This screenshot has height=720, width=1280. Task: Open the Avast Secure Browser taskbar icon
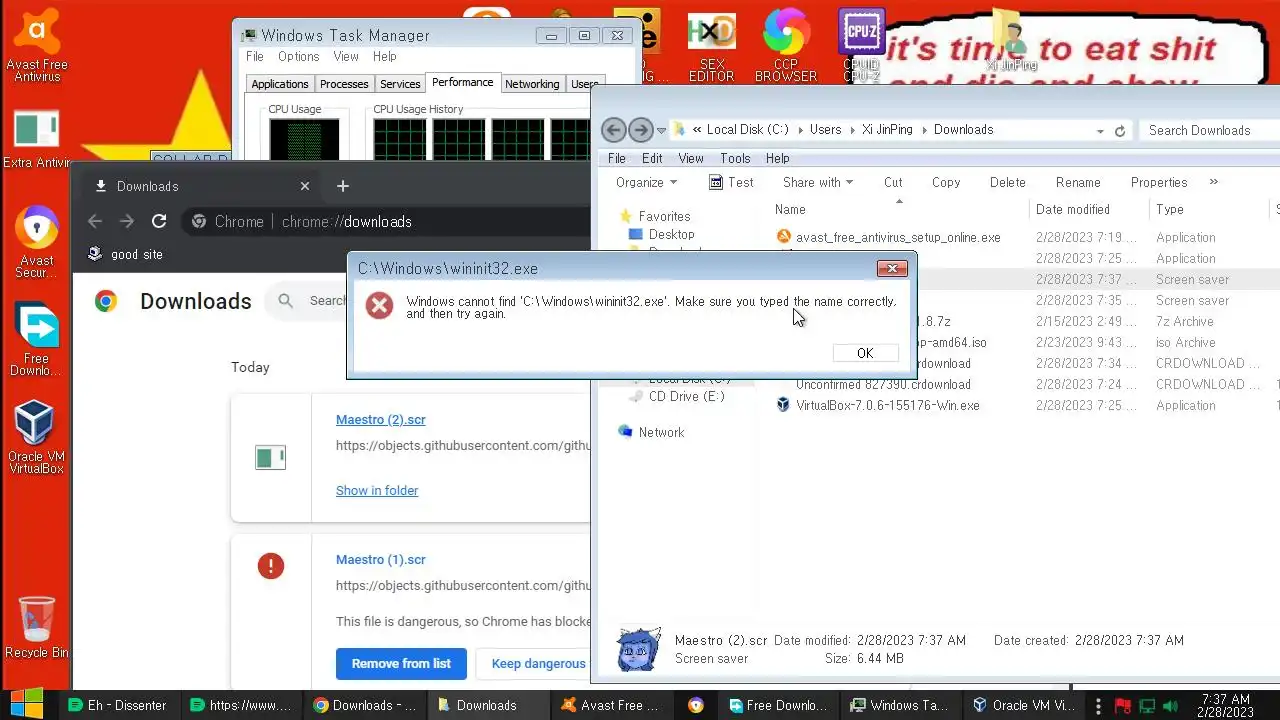click(695, 705)
